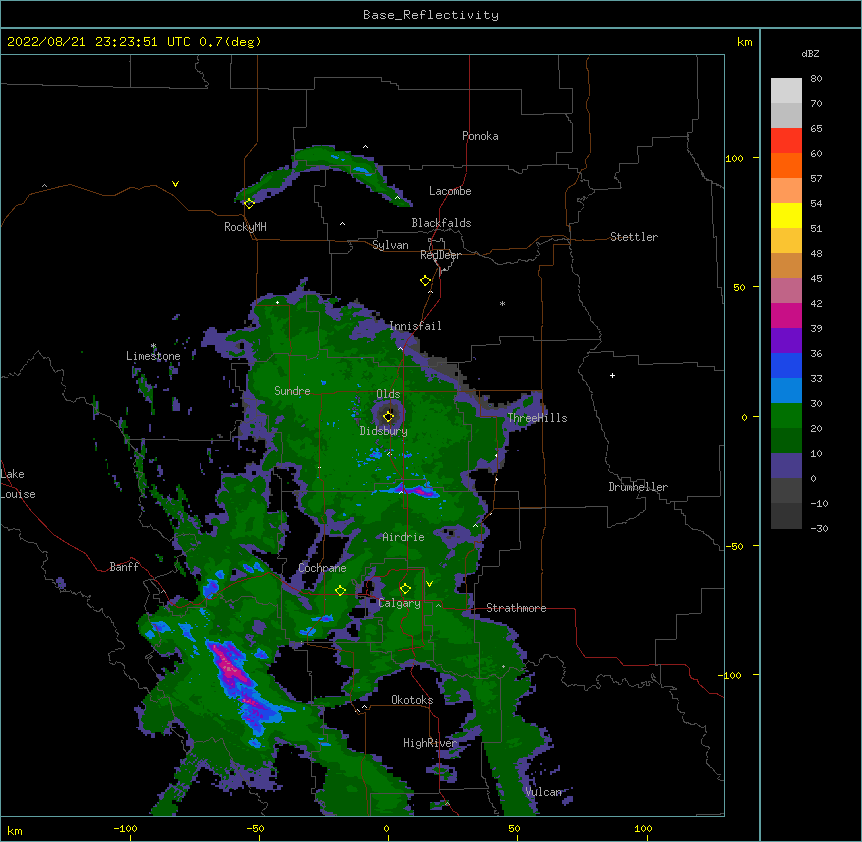Image resolution: width=862 pixels, height=842 pixels.
Task: Pick the red 60-65 dBZ legend swatch
Action: click(786, 141)
